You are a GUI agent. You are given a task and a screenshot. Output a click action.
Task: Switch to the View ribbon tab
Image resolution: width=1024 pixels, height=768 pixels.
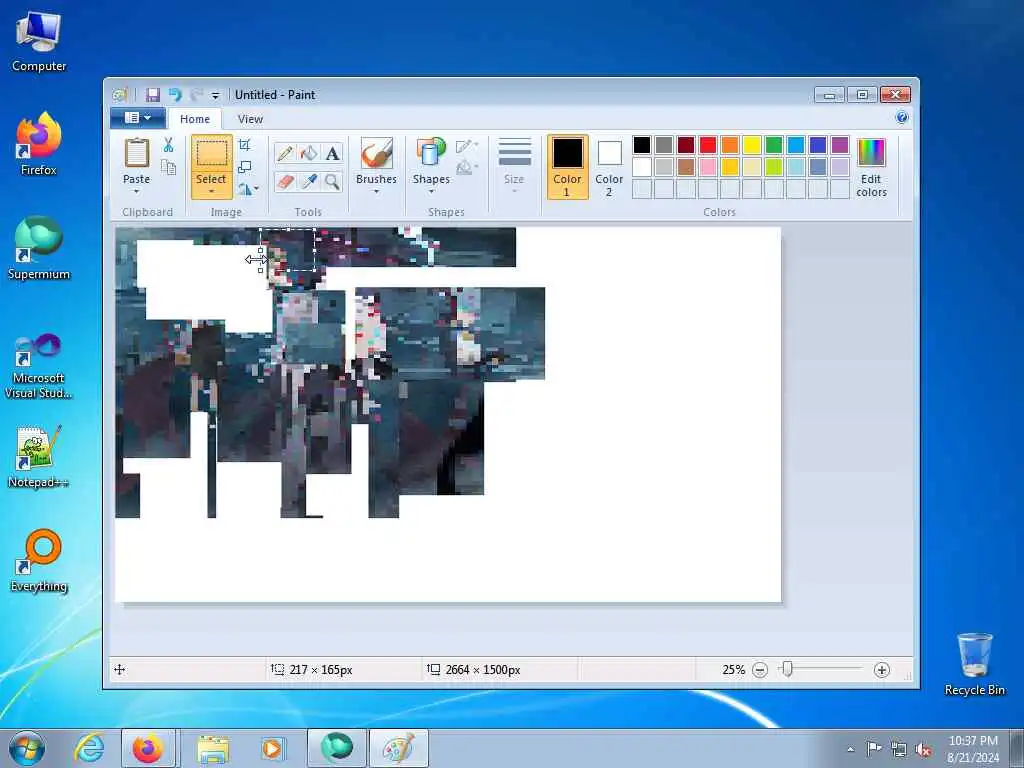pyautogui.click(x=250, y=119)
